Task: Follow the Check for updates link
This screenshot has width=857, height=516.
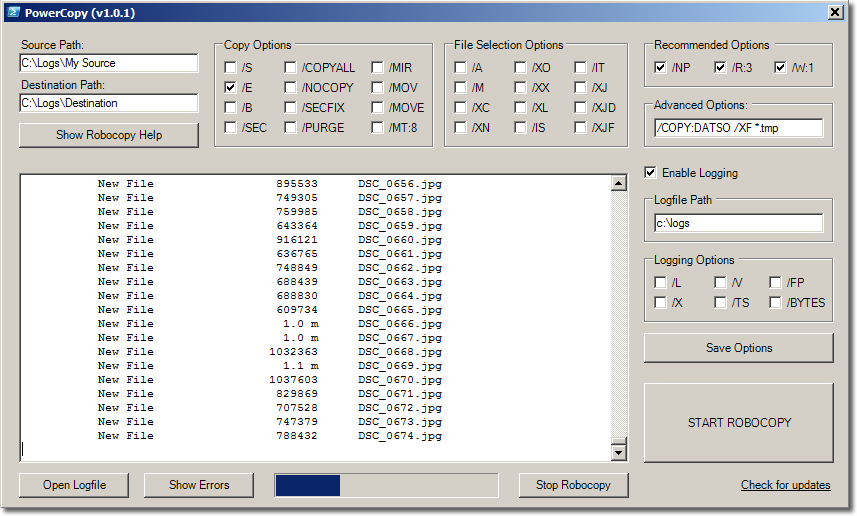Action: (785, 485)
